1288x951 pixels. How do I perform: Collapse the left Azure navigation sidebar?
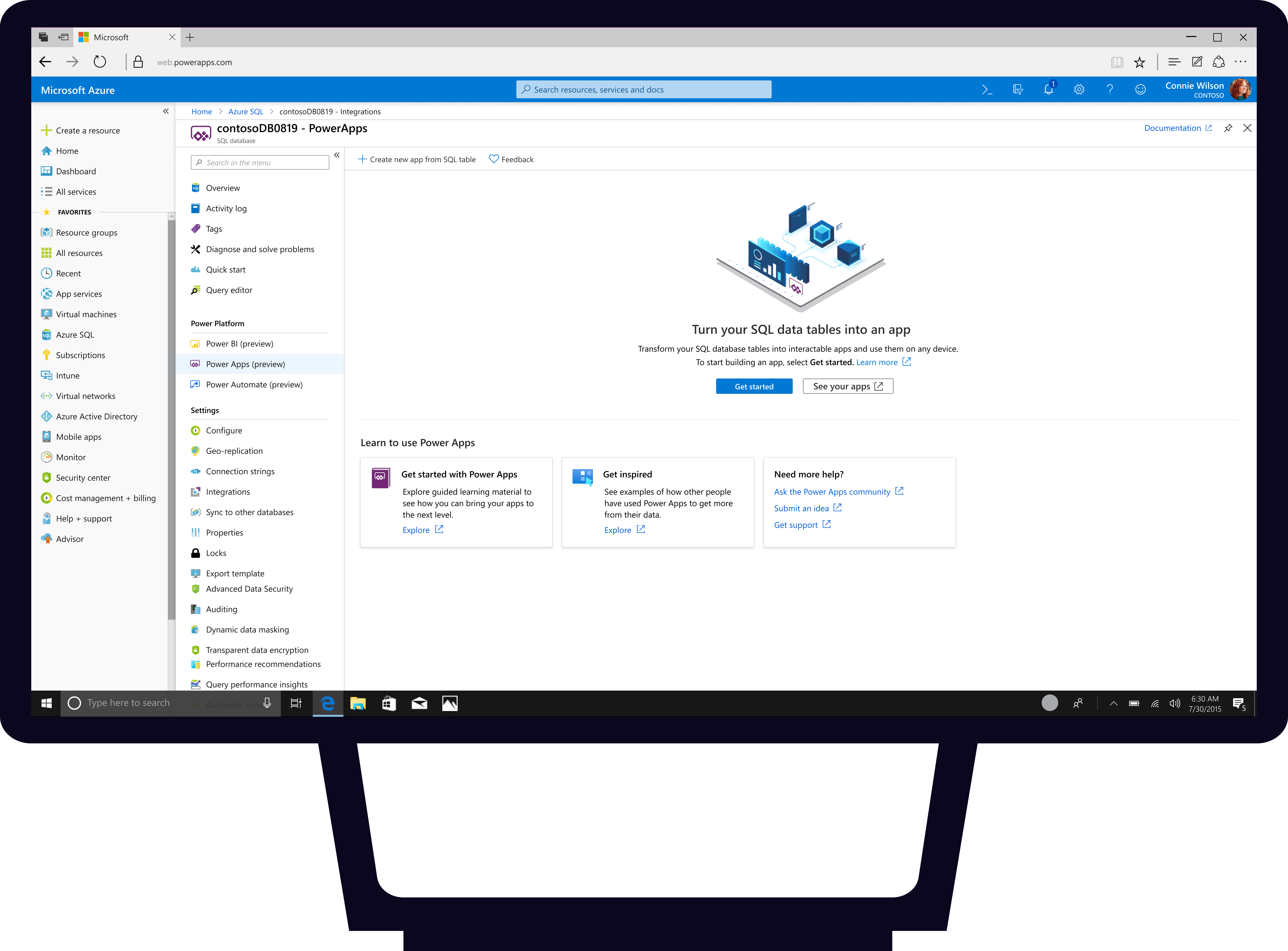point(166,111)
